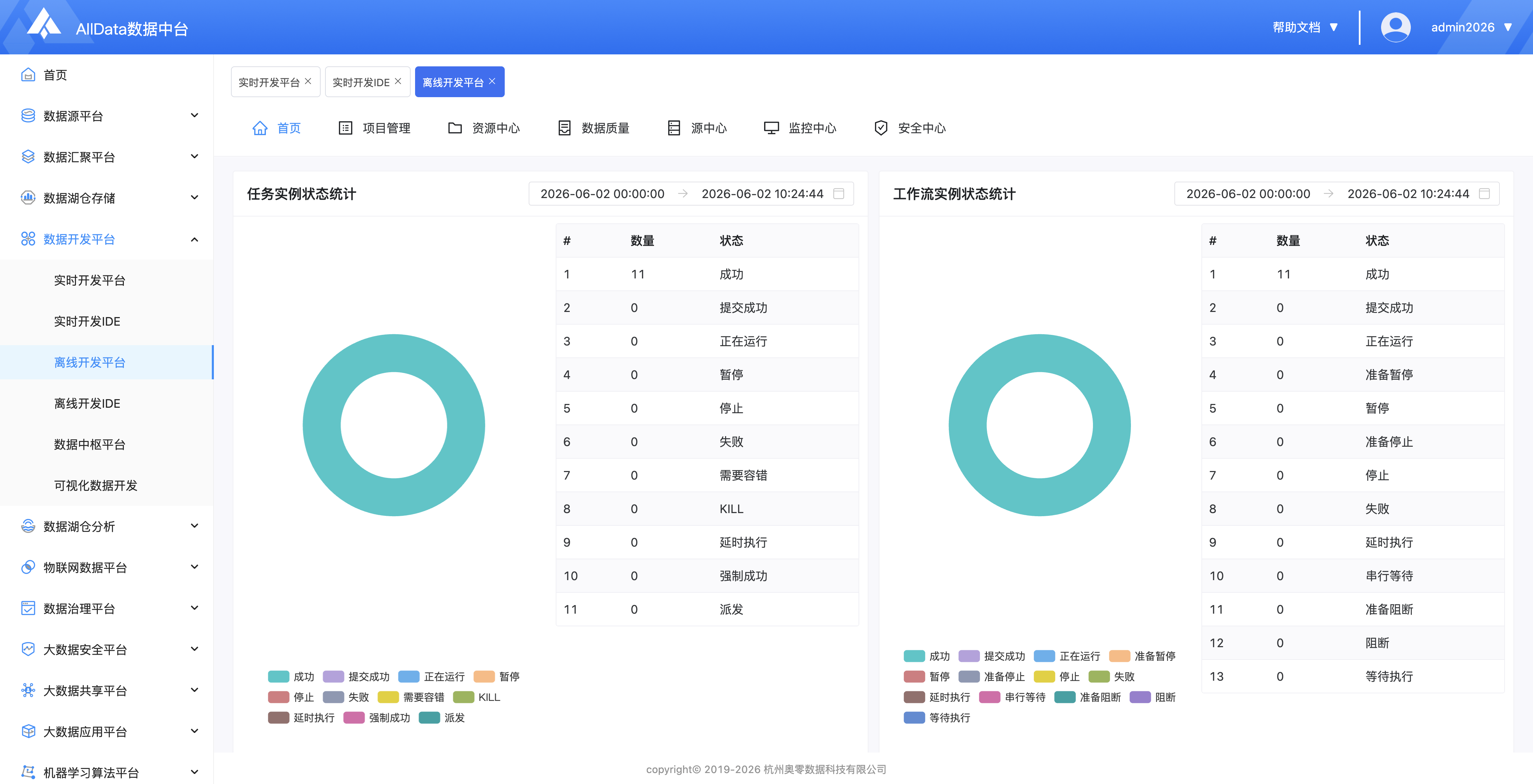The image size is (1533, 784).
Task: Click the 物联网数据平台 sidebar icon
Action: [28, 567]
